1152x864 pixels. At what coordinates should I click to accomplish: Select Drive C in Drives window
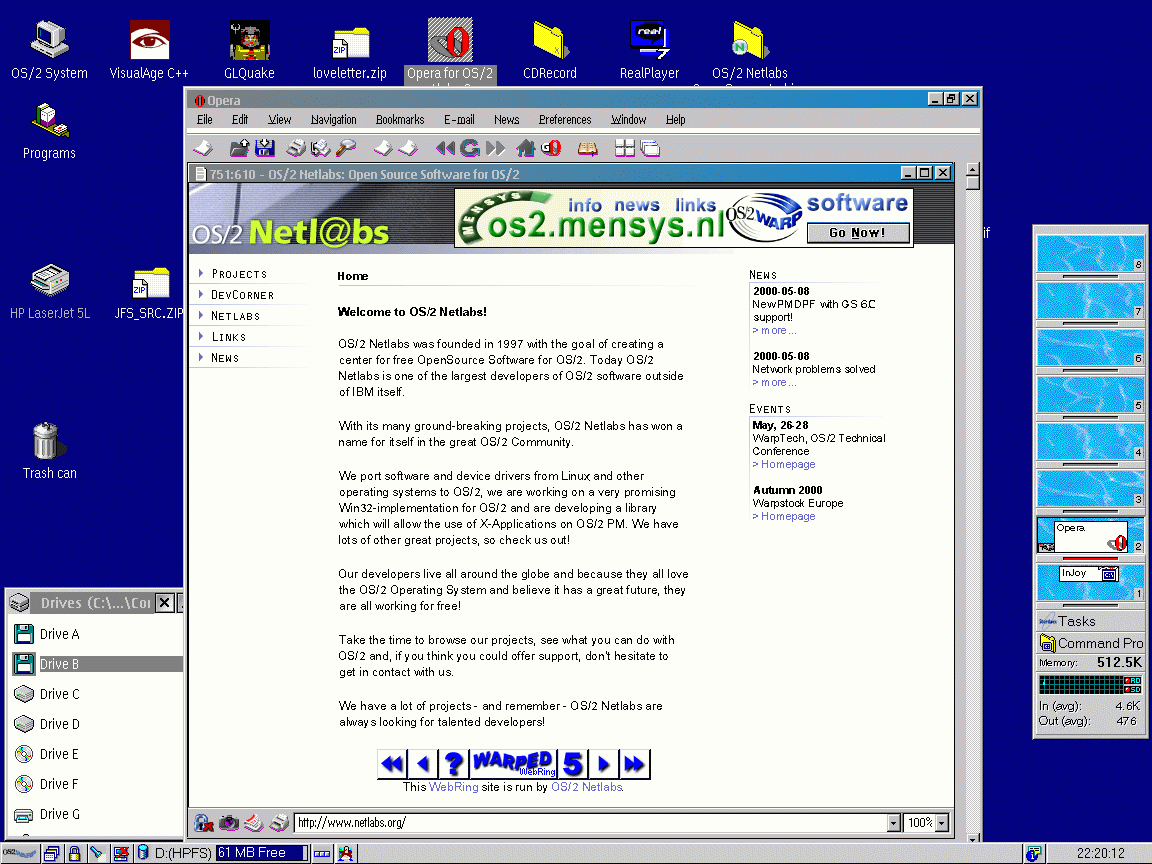tap(60, 694)
